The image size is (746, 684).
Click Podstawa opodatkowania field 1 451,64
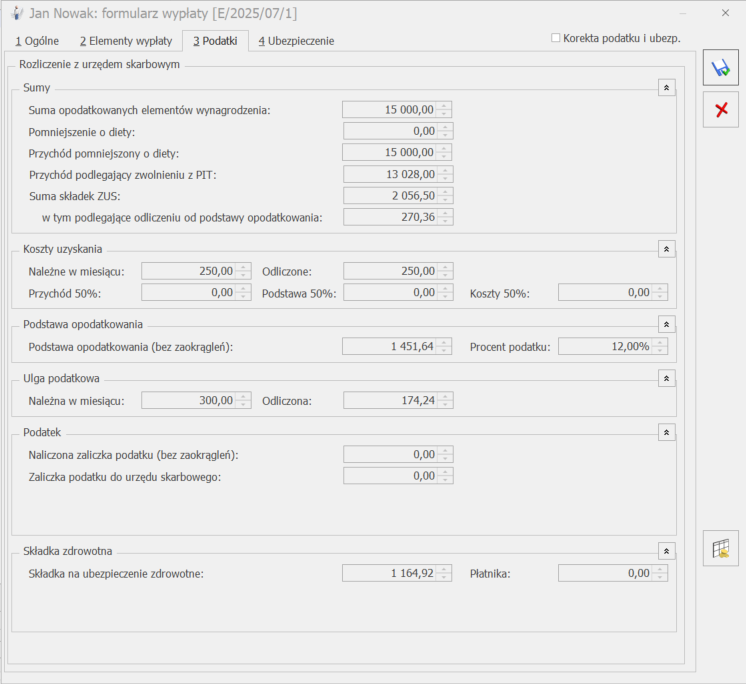[x=397, y=346]
